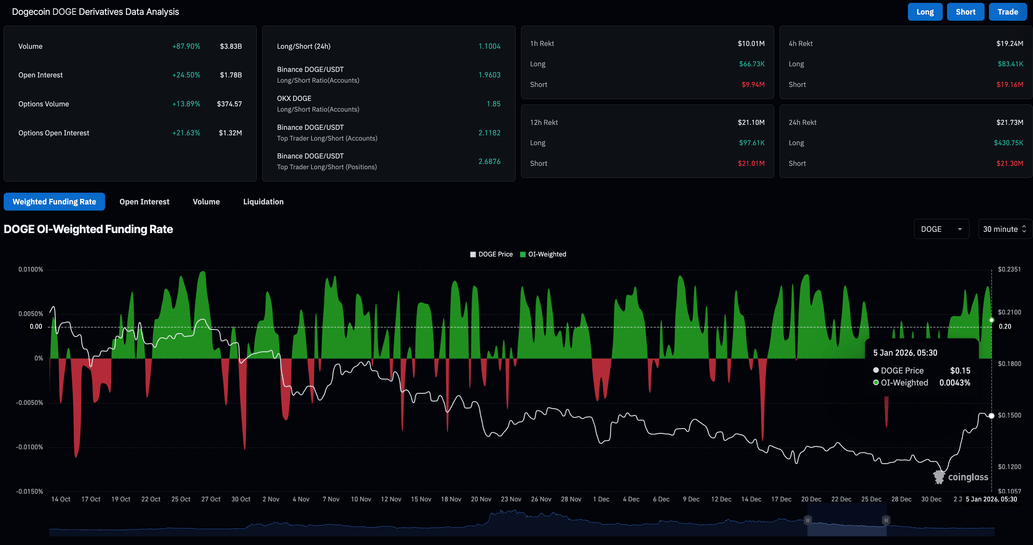This screenshot has height=545, width=1033.
Task: Click the green OI-Weighted legend swatch
Action: [523, 255]
